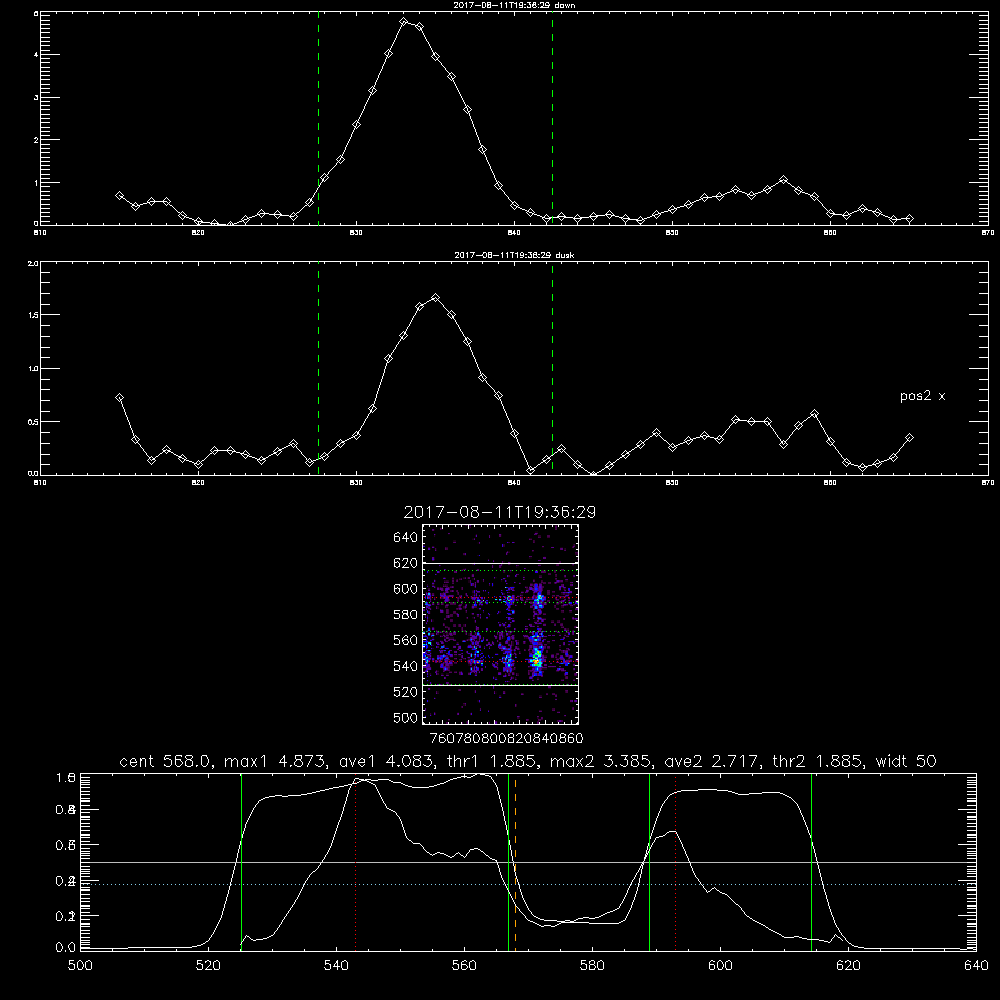Click bottom plot x-axis label 620
This screenshot has height=1000, width=1000.
pyautogui.click(x=848, y=966)
